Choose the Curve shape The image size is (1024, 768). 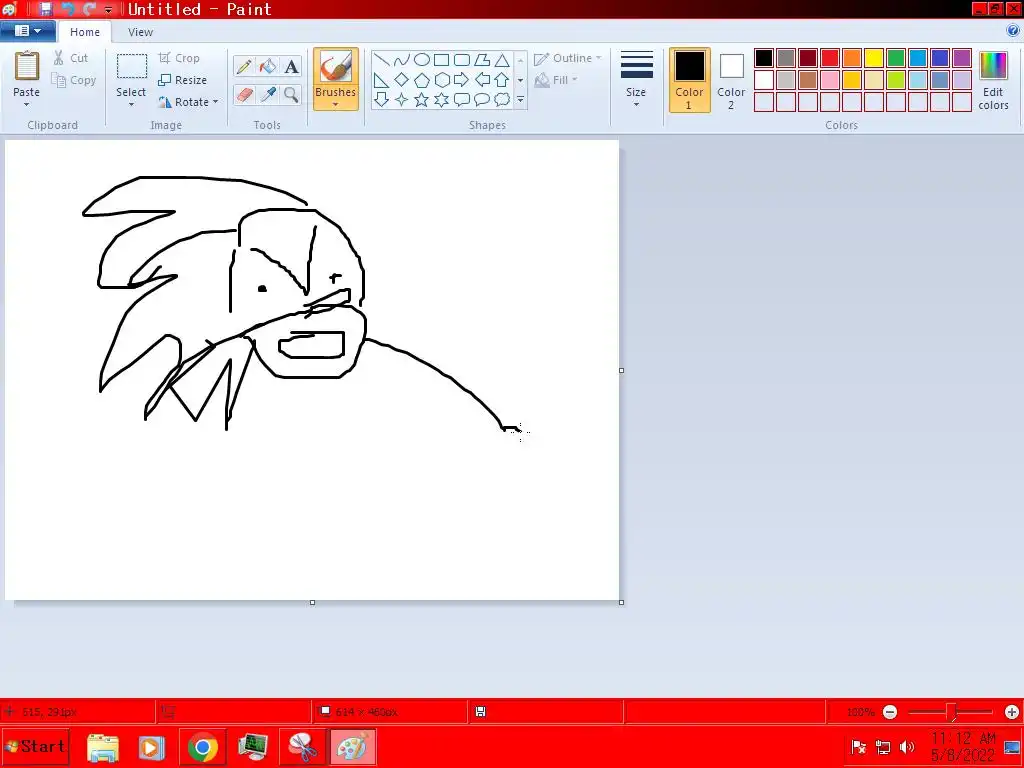click(402, 61)
